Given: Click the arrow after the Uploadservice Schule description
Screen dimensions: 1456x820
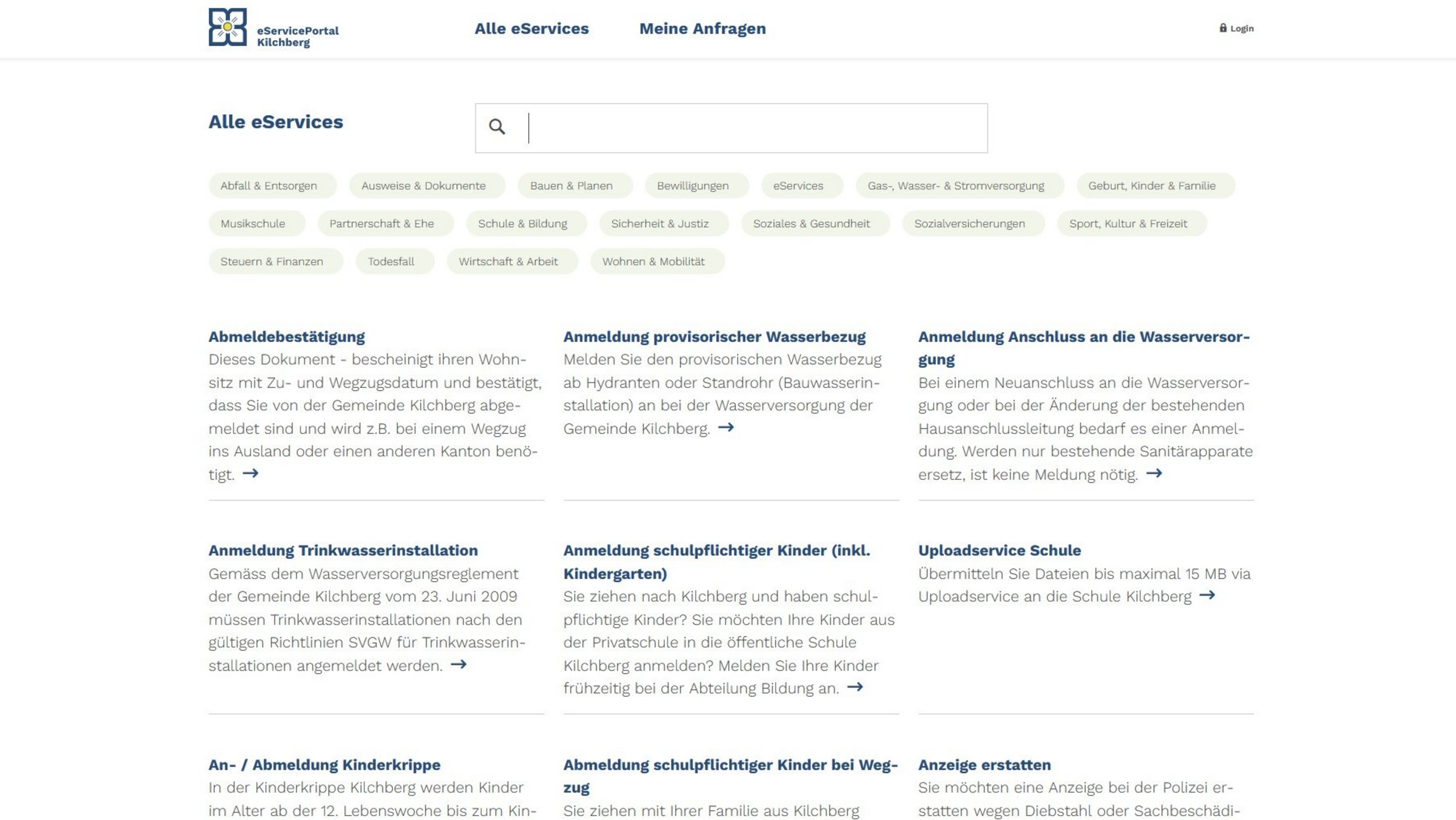Looking at the screenshot, I should tap(1207, 596).
